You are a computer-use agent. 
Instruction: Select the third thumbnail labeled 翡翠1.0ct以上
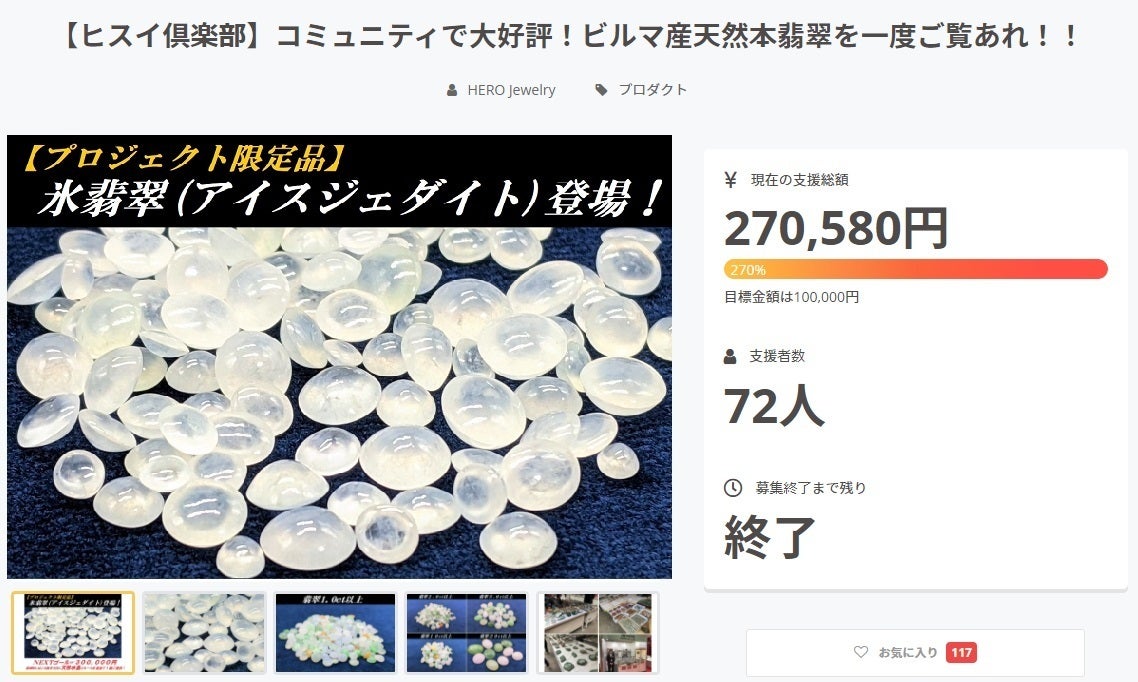335,633
